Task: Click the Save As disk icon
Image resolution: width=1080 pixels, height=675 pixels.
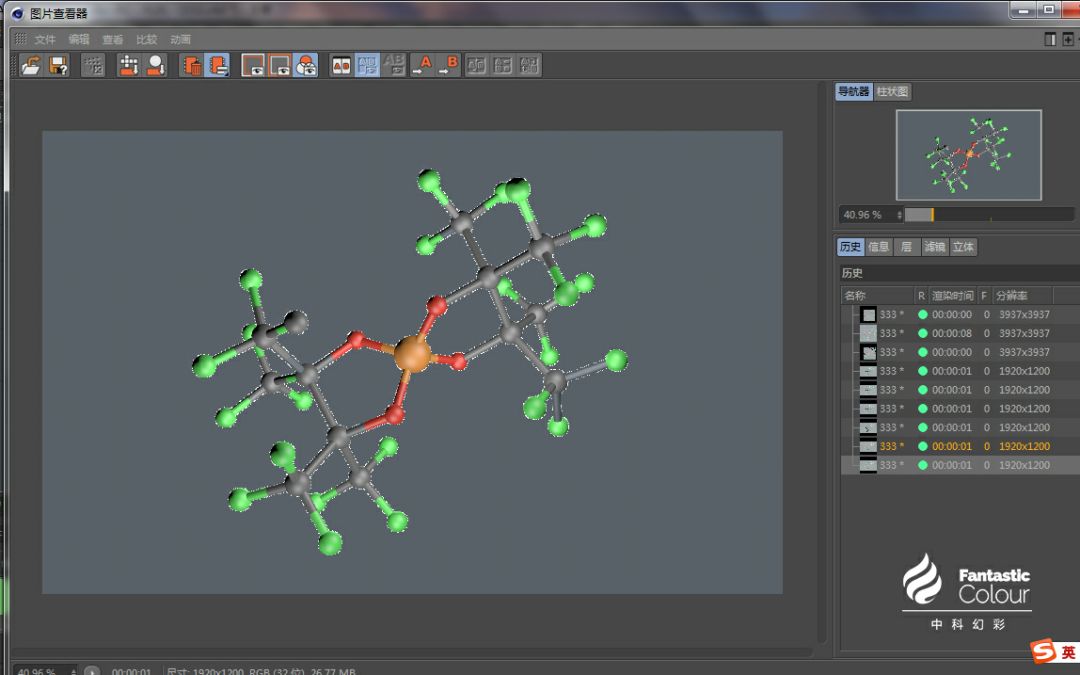Action: pyautogui.click(x=59, y=66)
